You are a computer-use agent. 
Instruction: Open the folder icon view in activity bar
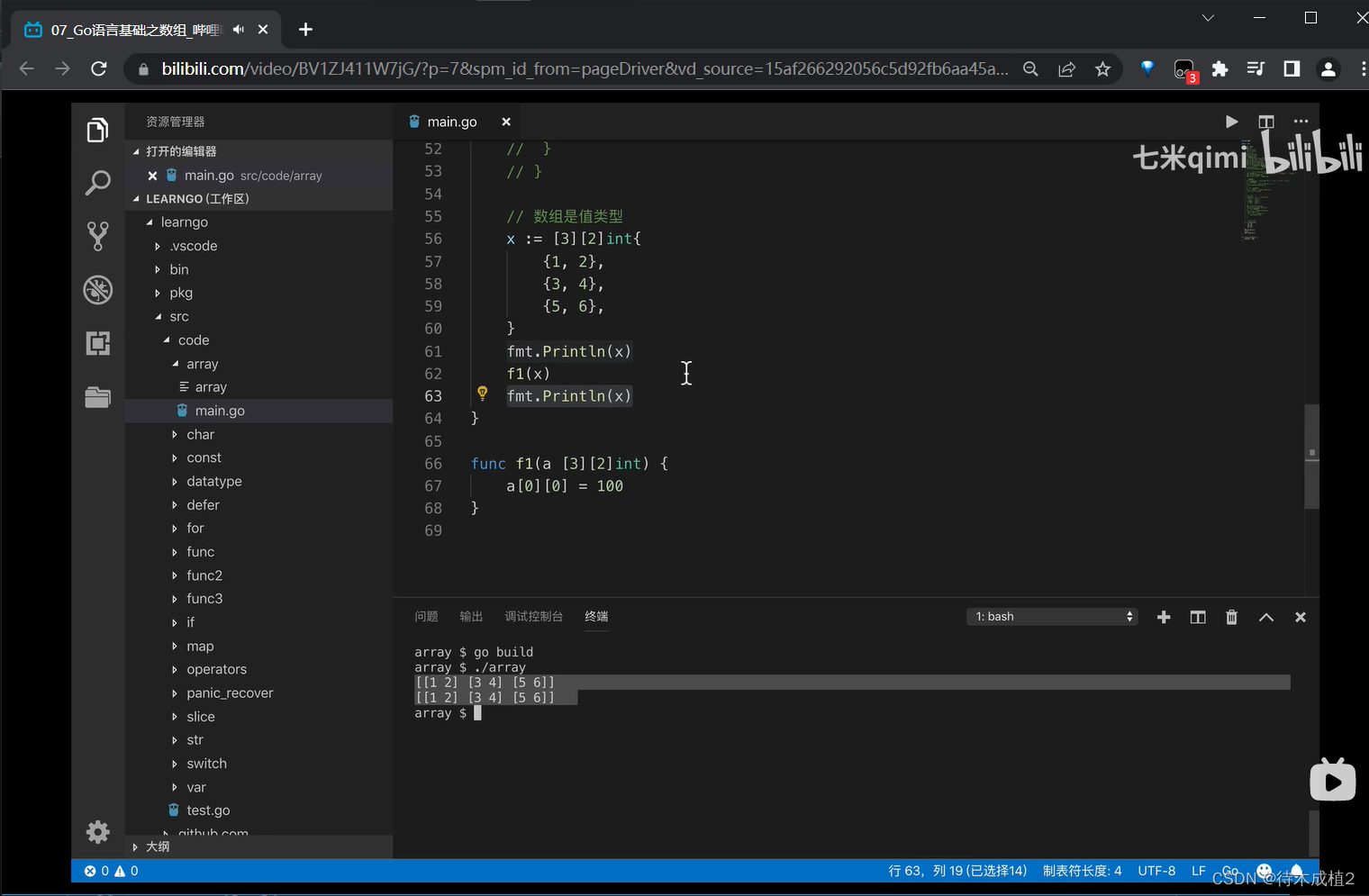click(x=97, y=397)
